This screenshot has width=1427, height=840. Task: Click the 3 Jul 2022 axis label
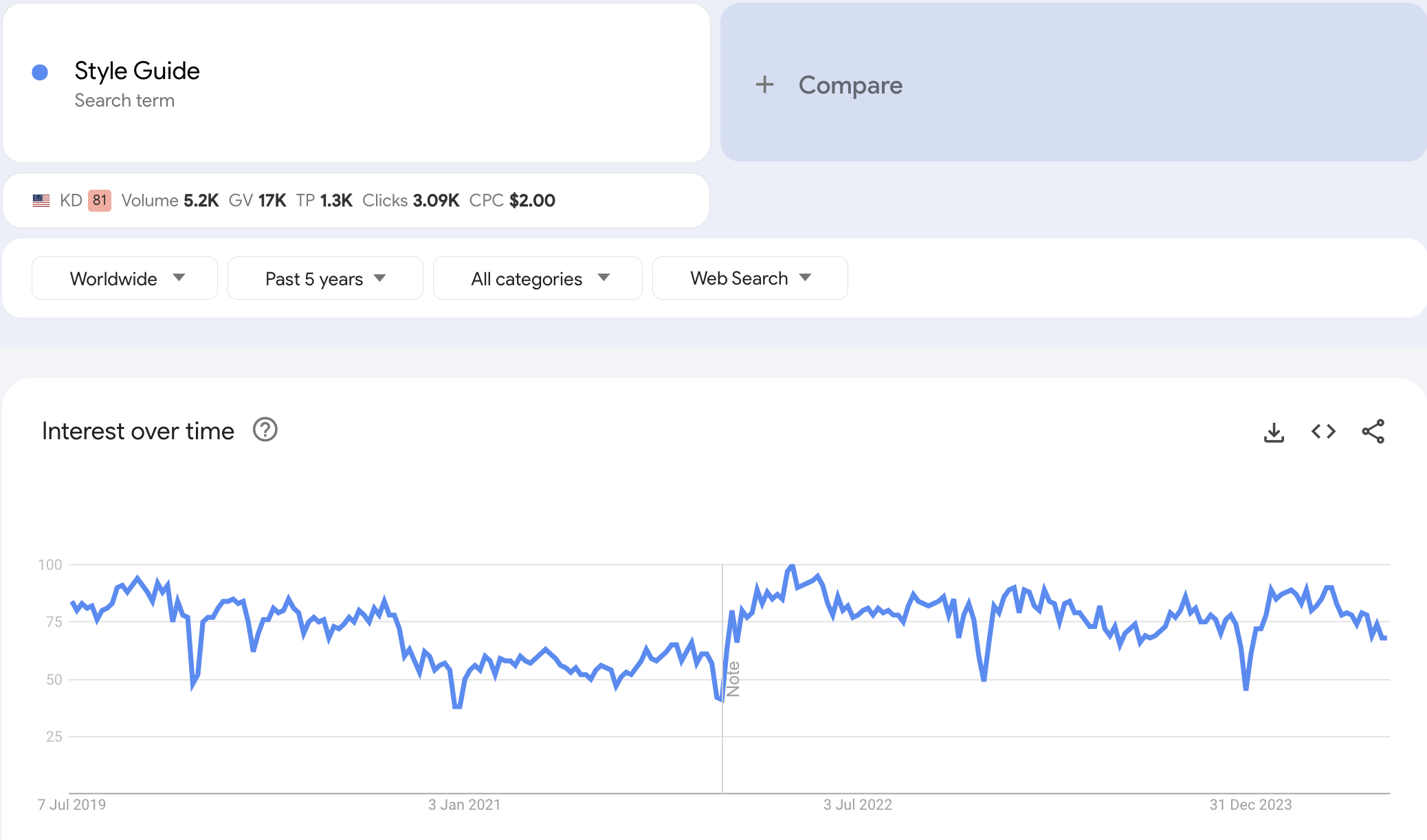click(x=857, y=804)
